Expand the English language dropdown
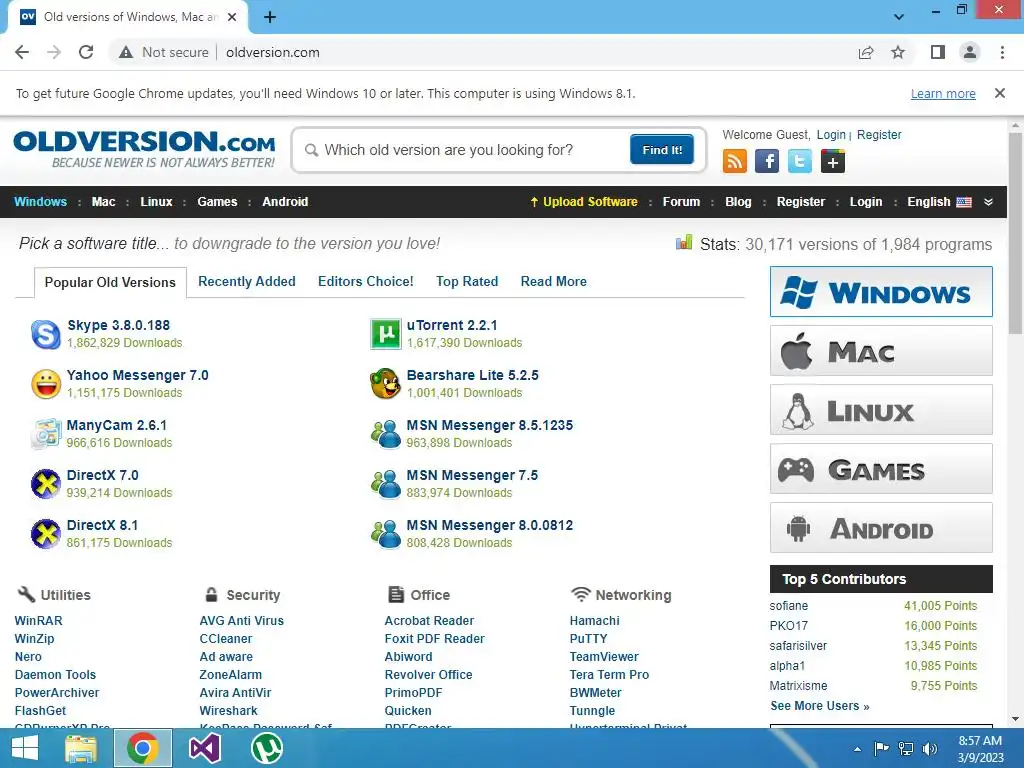1024x768 pixels. click(939, 202)
